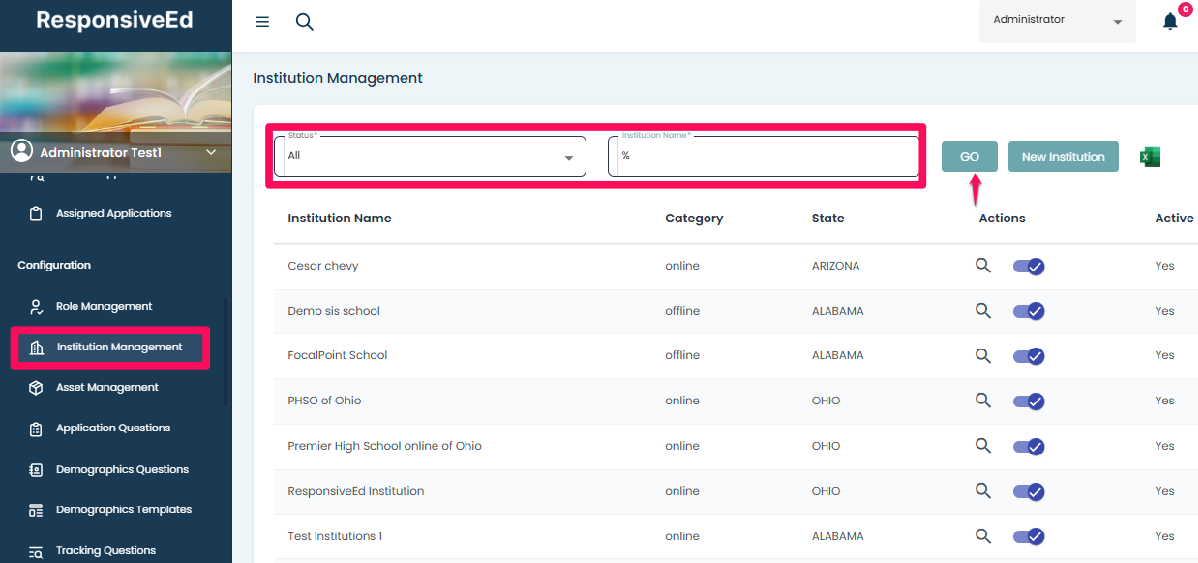This screenshot has height=563, width=1198.
Task: Expand the Administrator role dropdown
Action: [1056, 21]
